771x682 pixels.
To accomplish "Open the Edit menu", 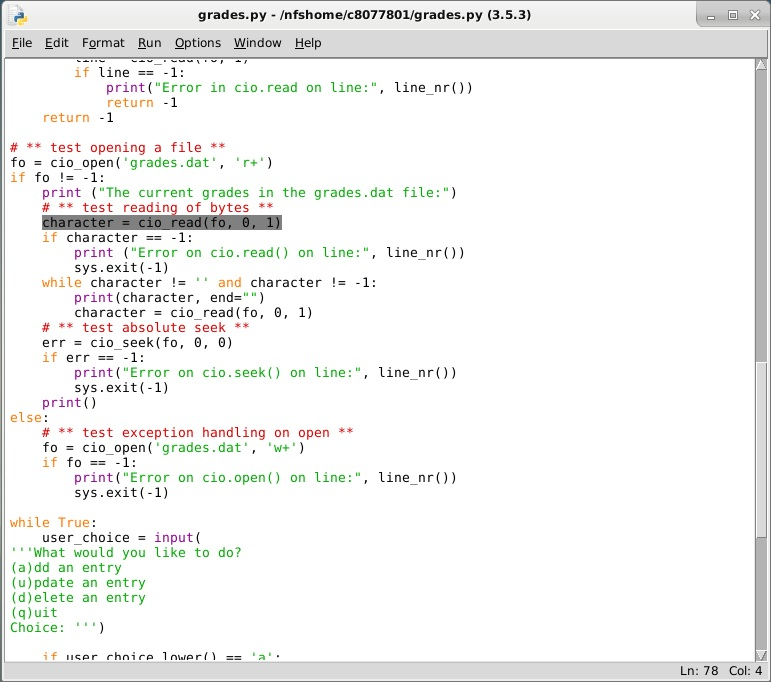I will (x=57, y=43).
